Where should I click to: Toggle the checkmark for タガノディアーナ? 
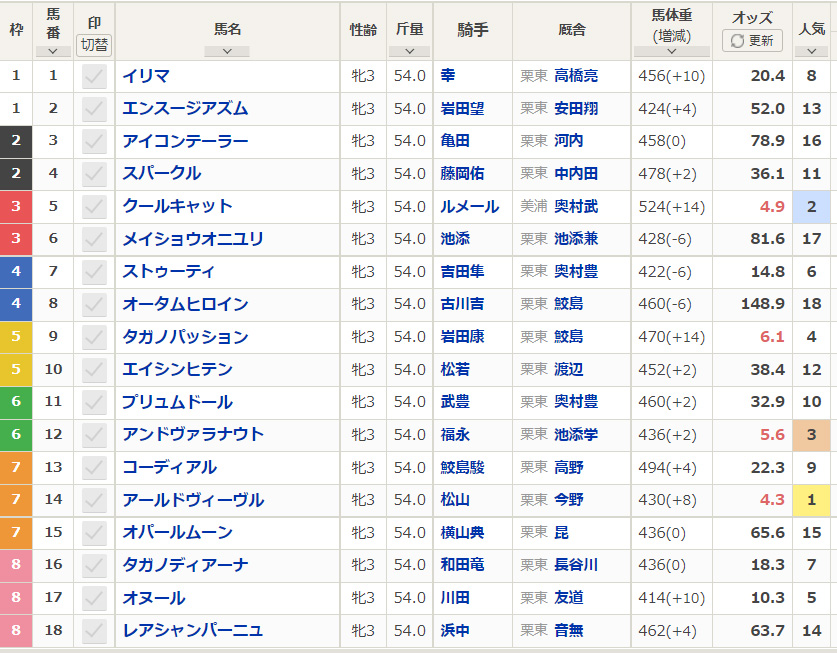pyautogui.click(x=94, y=565)
